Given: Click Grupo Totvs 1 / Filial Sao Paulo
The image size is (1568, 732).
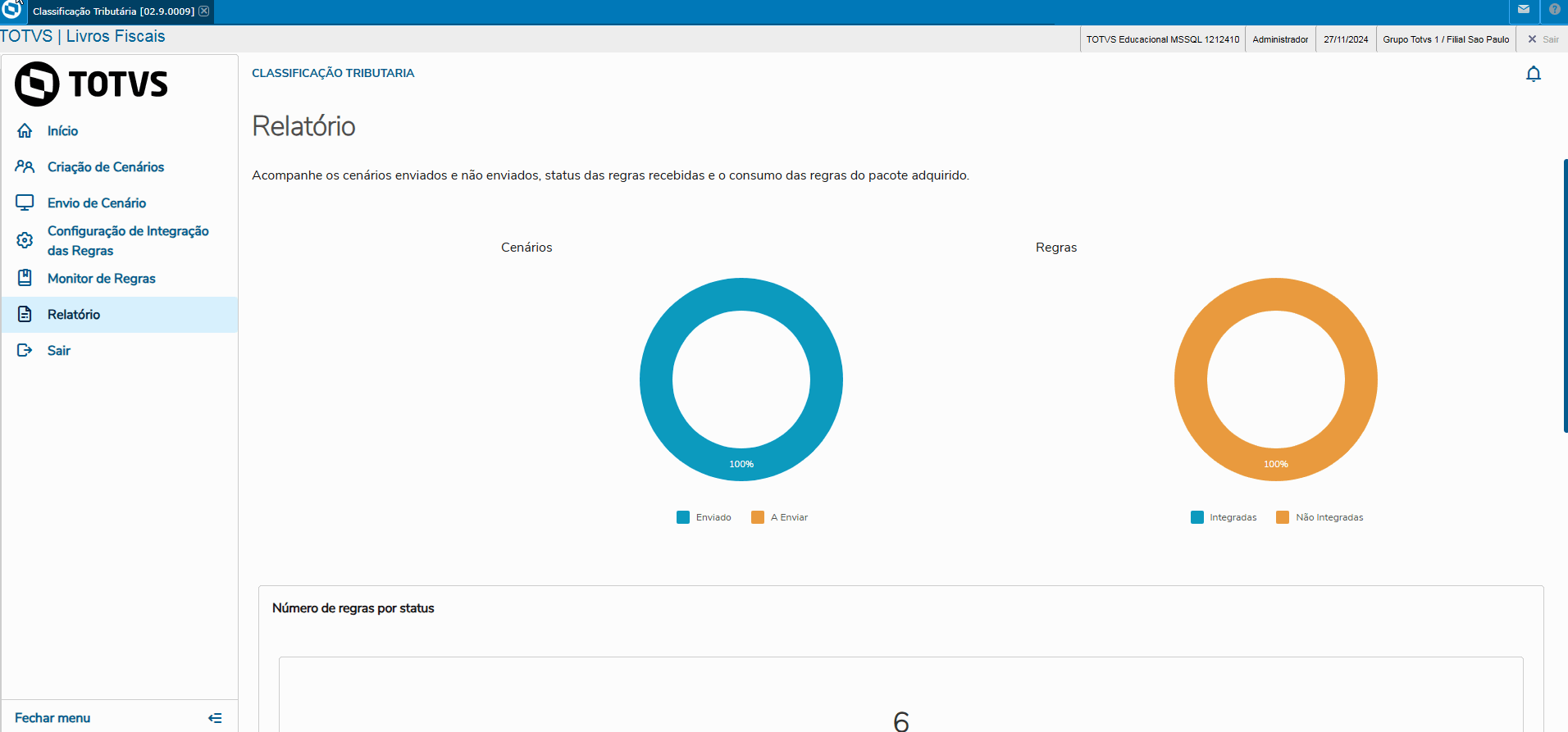Looking at the screenshot, I should coord(1446,39).
